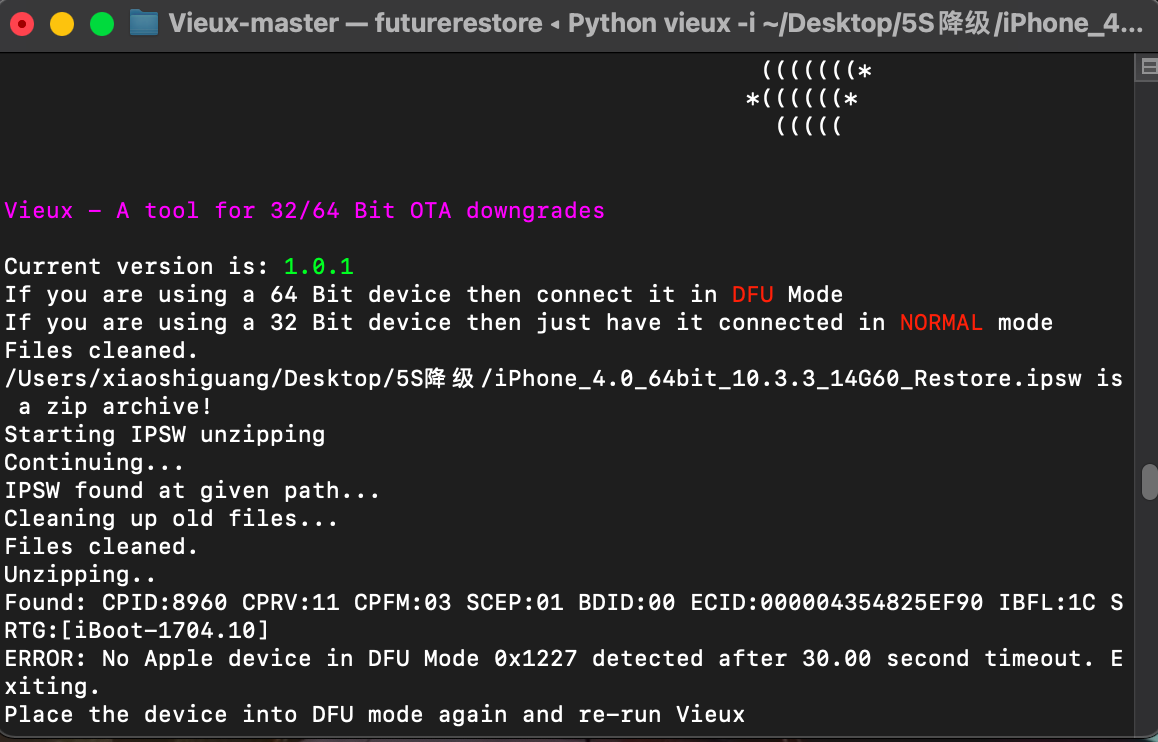
Task: Click the folder icon in title bar
Action: tap(145, 23)
